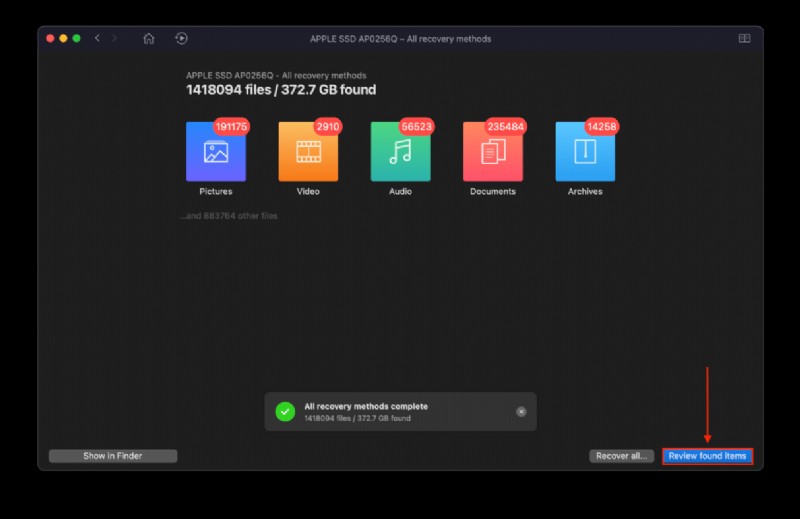Viewport: 800px width, 519px height.
Task: Click Review found items button
Action: coord(707,456)
